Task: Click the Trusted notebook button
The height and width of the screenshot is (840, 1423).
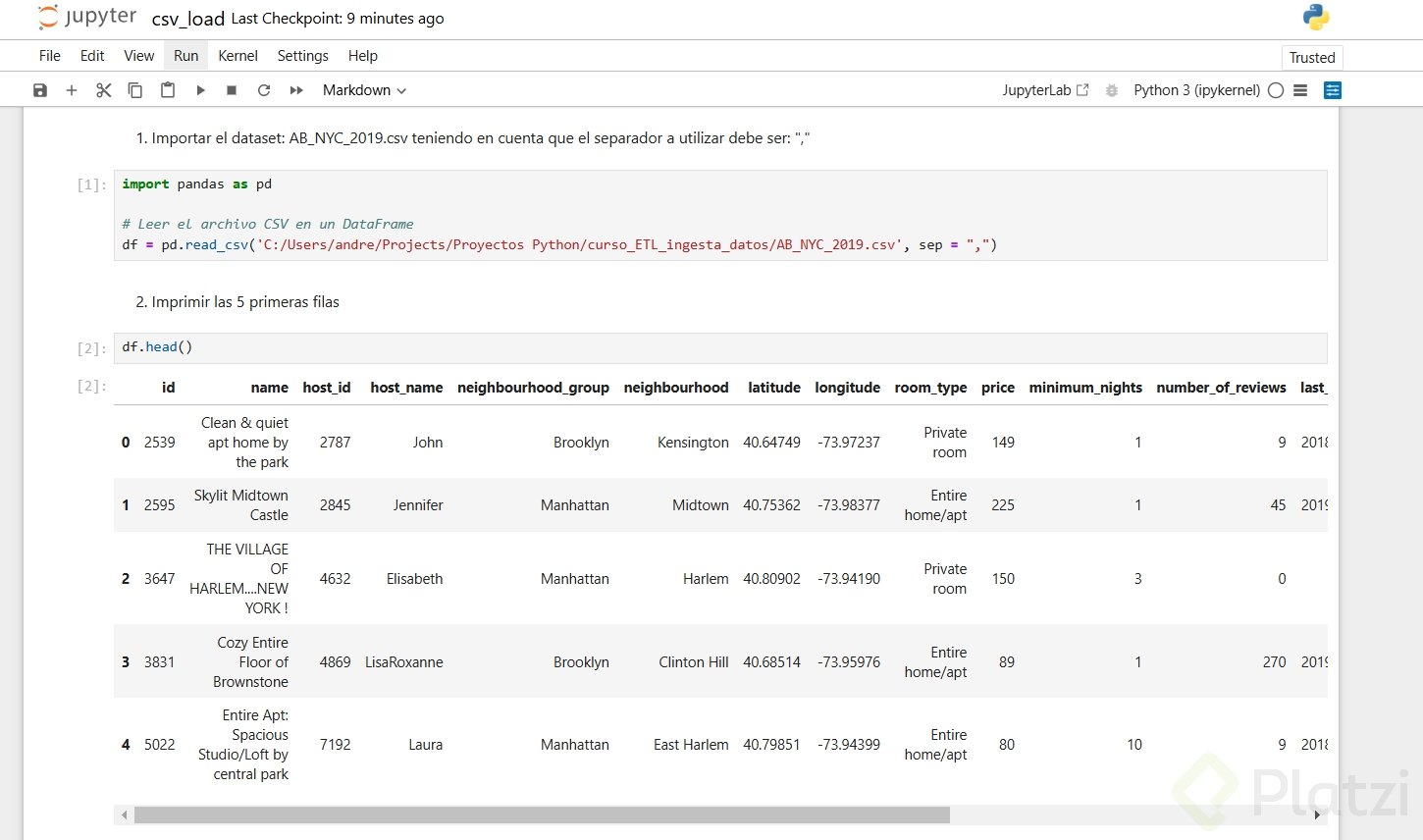Action: (x=1312, y=58)
